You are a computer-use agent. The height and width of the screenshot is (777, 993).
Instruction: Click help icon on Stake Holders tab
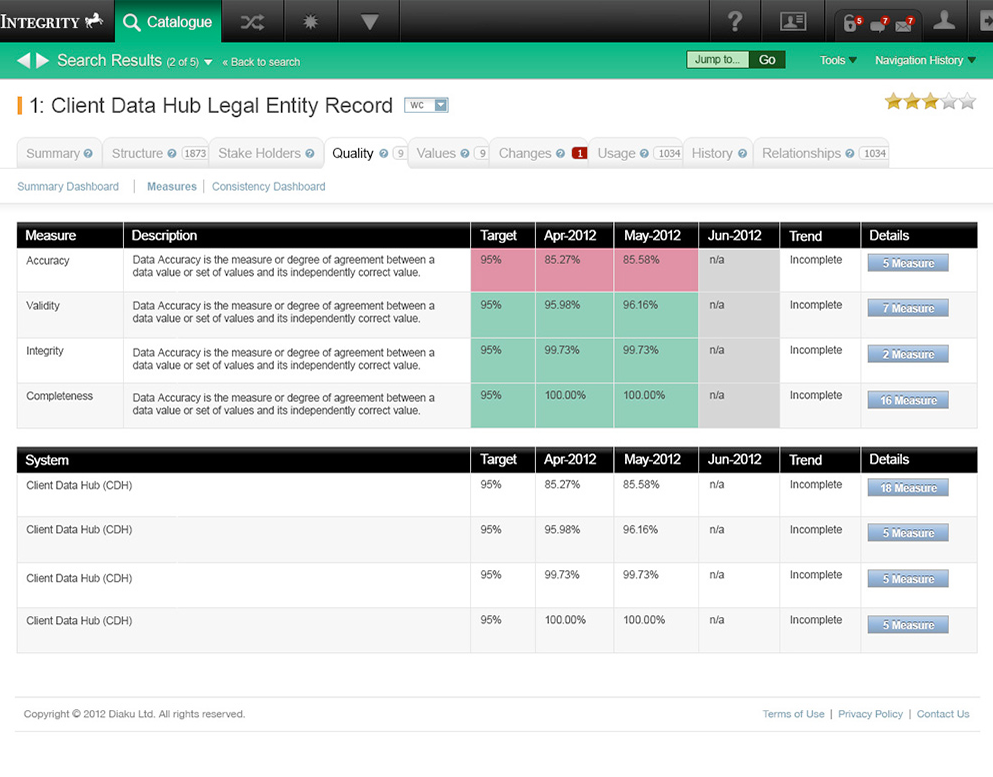pyautogui.click(x=310, y=153)
